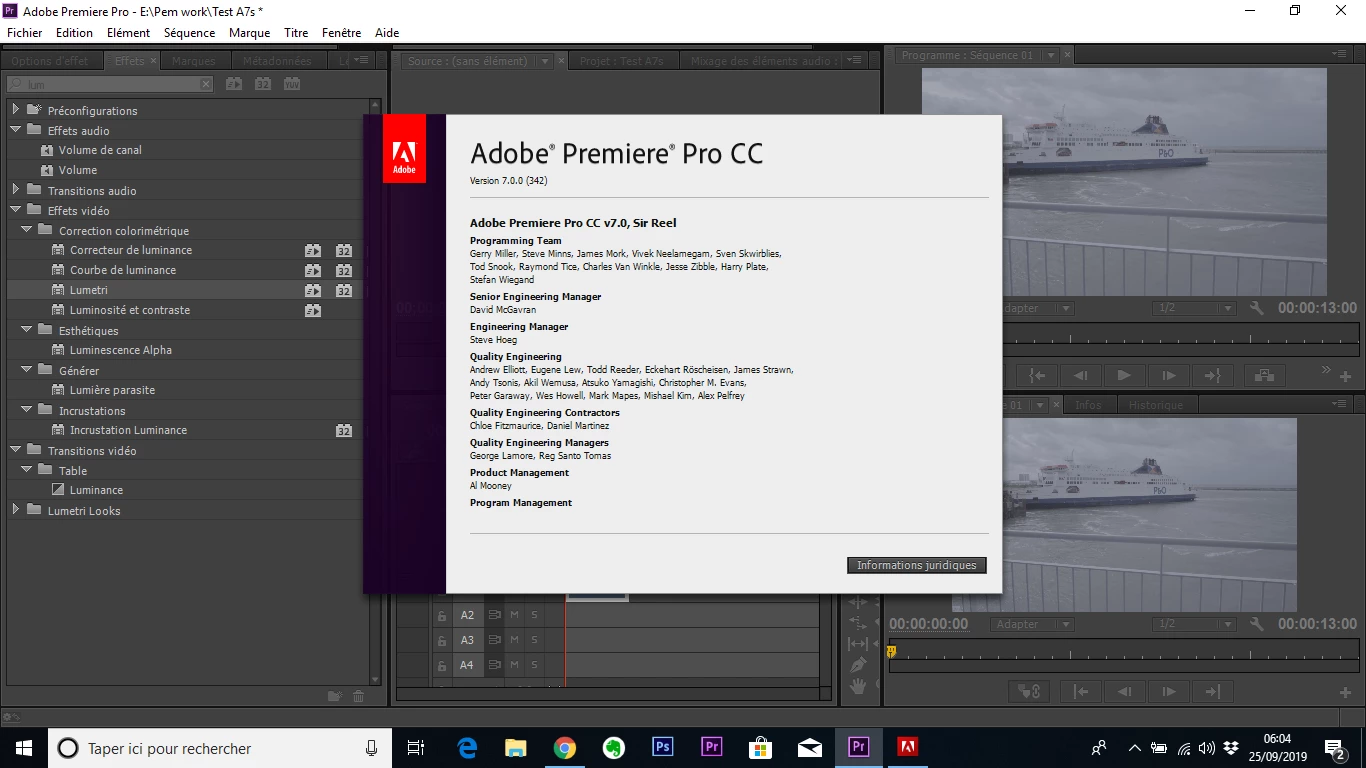Open the lower monitor button editor plus

(1346, 692)
